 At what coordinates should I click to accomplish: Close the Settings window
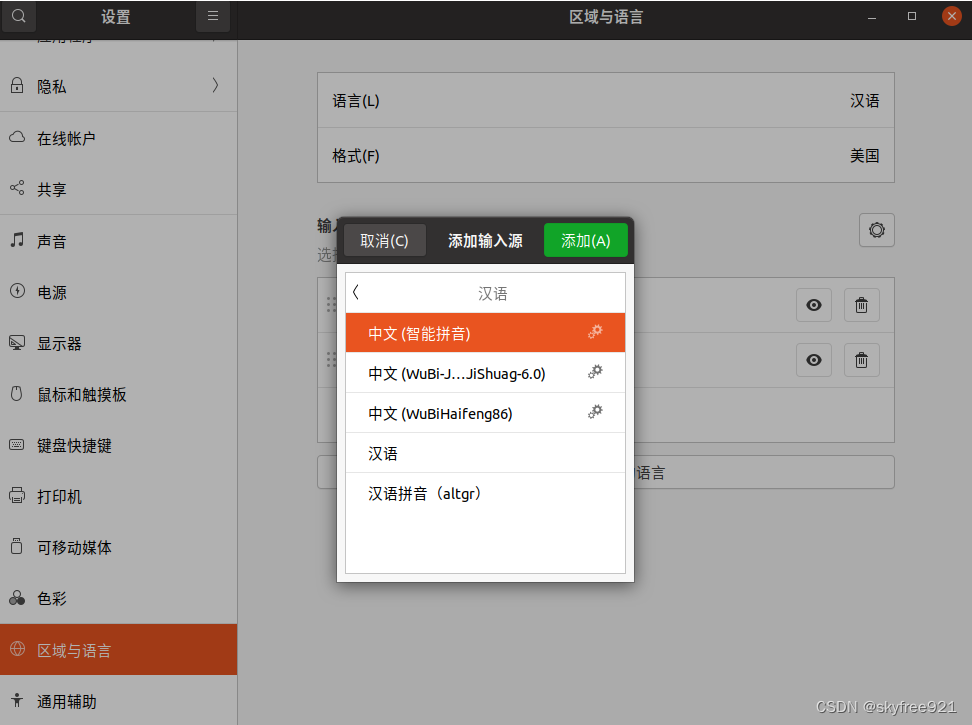point(952,16)
